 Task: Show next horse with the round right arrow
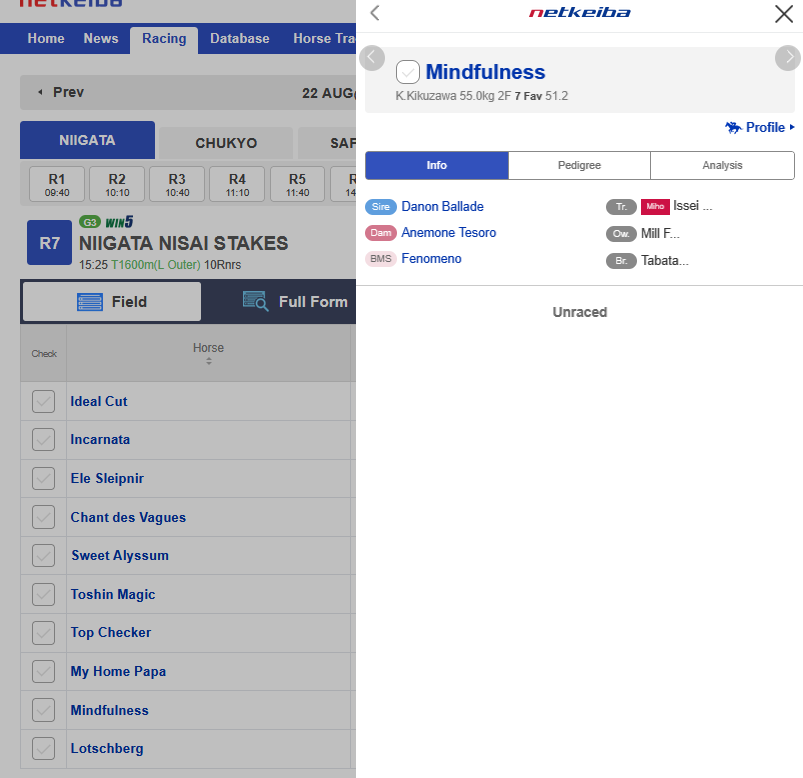pos(788,57)
